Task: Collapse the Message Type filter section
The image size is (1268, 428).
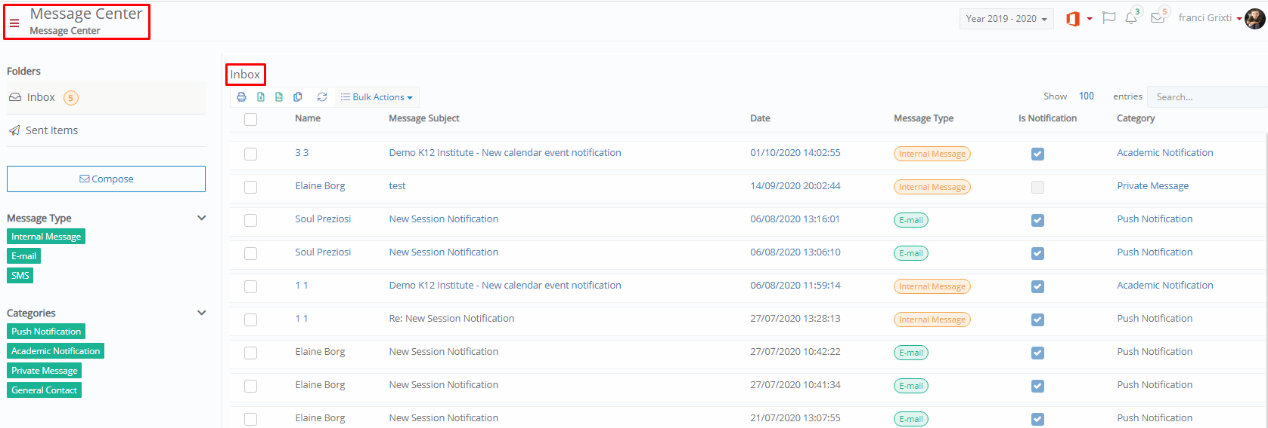Action: pos(201,217)
